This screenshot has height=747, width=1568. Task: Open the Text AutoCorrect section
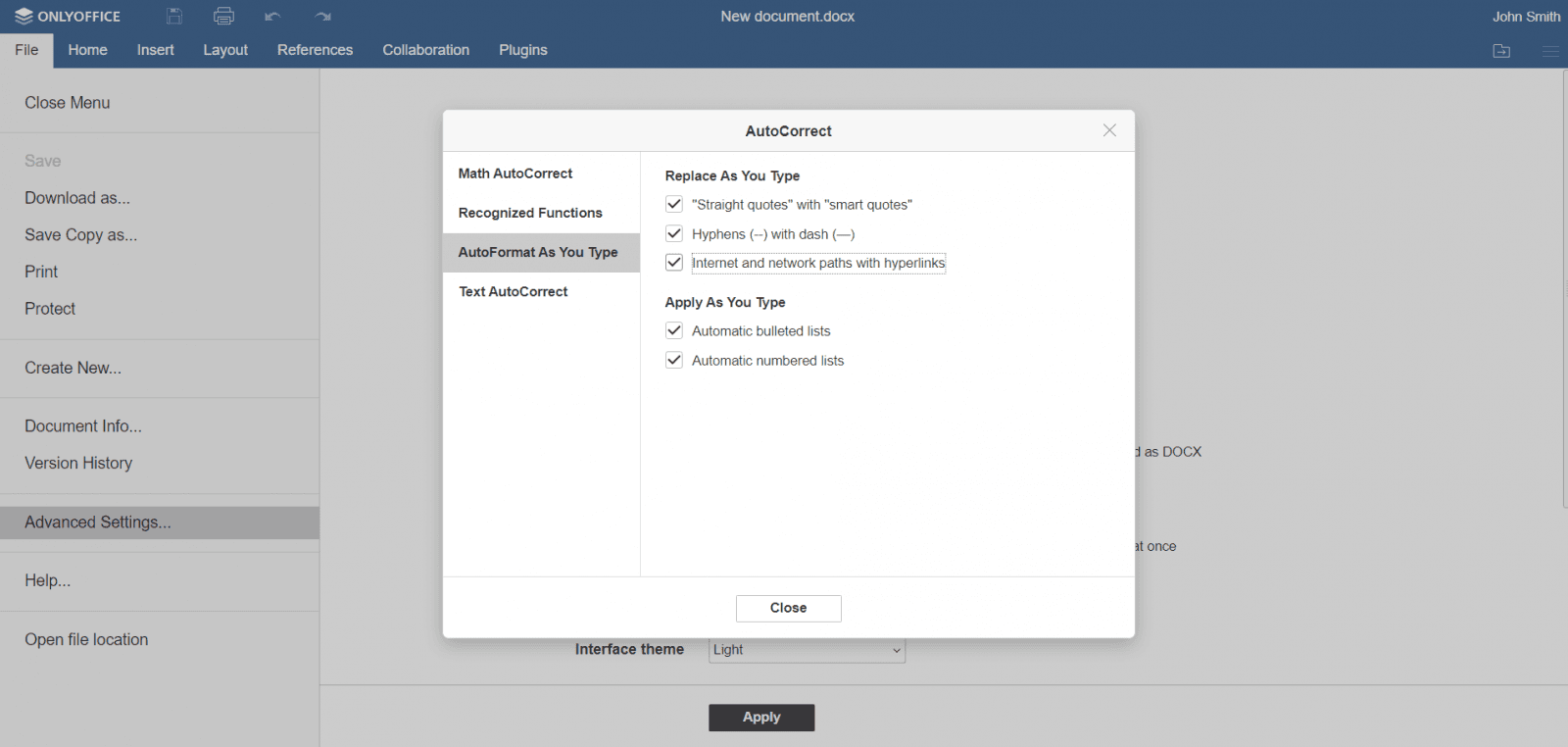point(514,291)
